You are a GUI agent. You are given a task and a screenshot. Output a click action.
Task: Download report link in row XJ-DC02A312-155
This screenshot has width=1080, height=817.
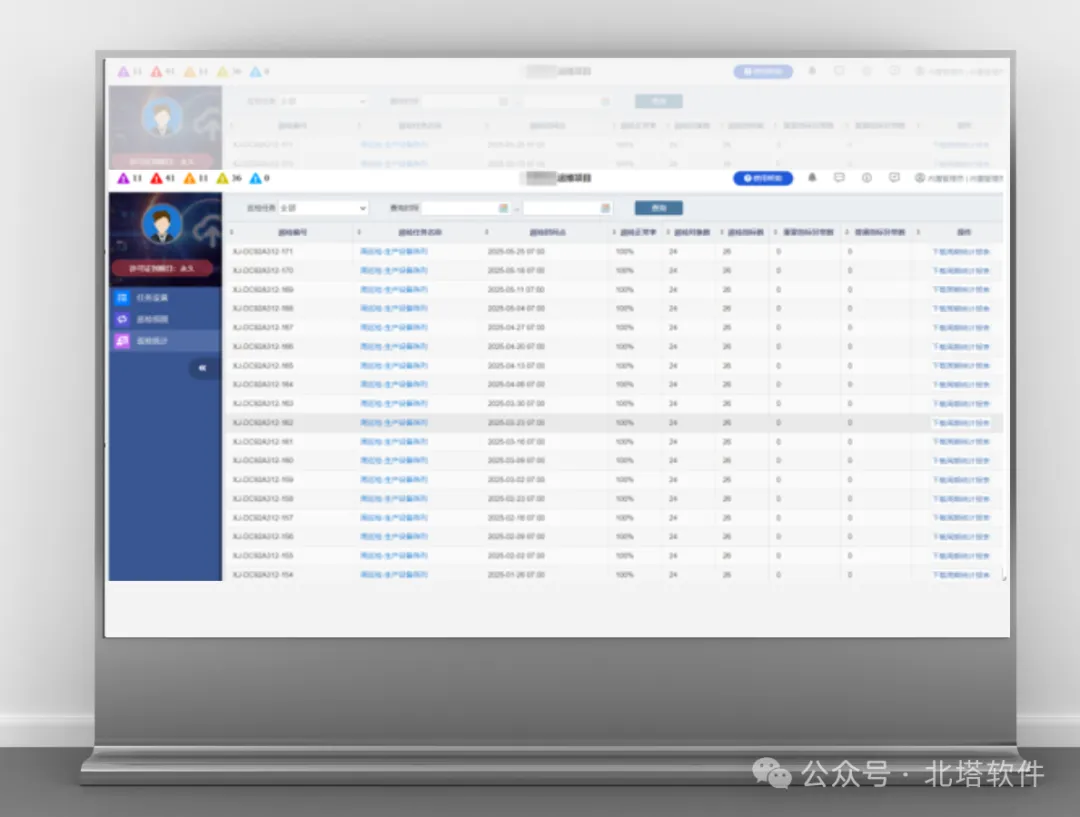tap(961, 555)
